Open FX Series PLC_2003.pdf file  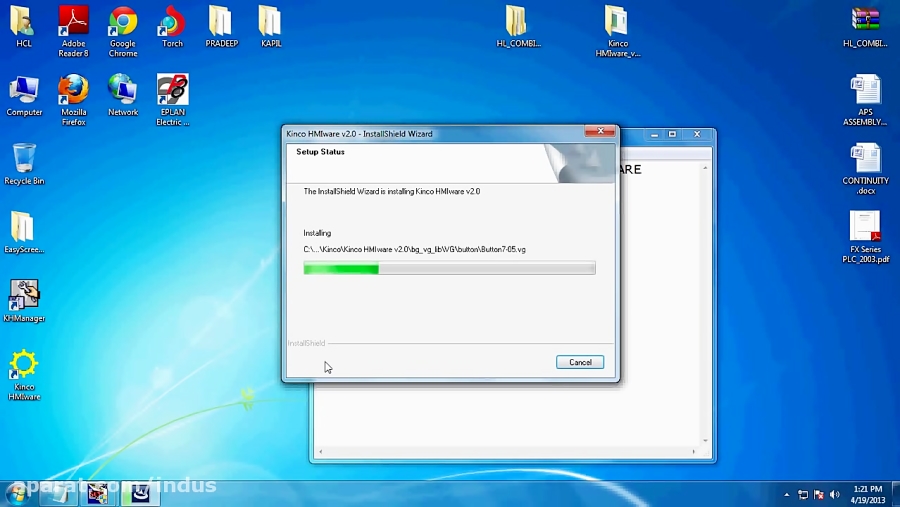tap(865, 237)
